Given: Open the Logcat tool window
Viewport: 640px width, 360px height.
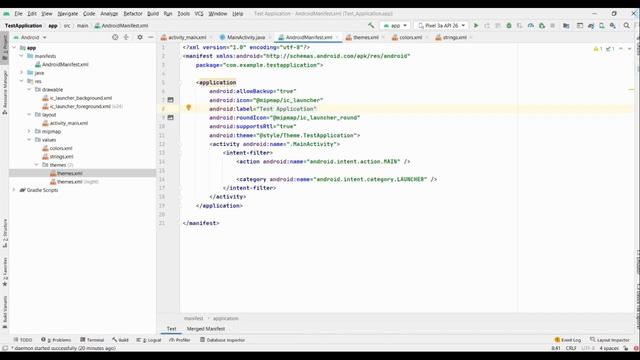Looking at the screenshot, I should coord(149,340).
